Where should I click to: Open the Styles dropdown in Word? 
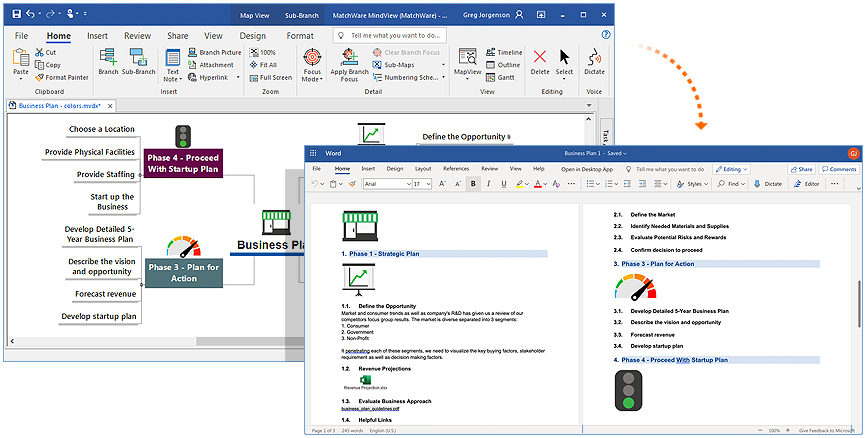click(x=694, y=184)
